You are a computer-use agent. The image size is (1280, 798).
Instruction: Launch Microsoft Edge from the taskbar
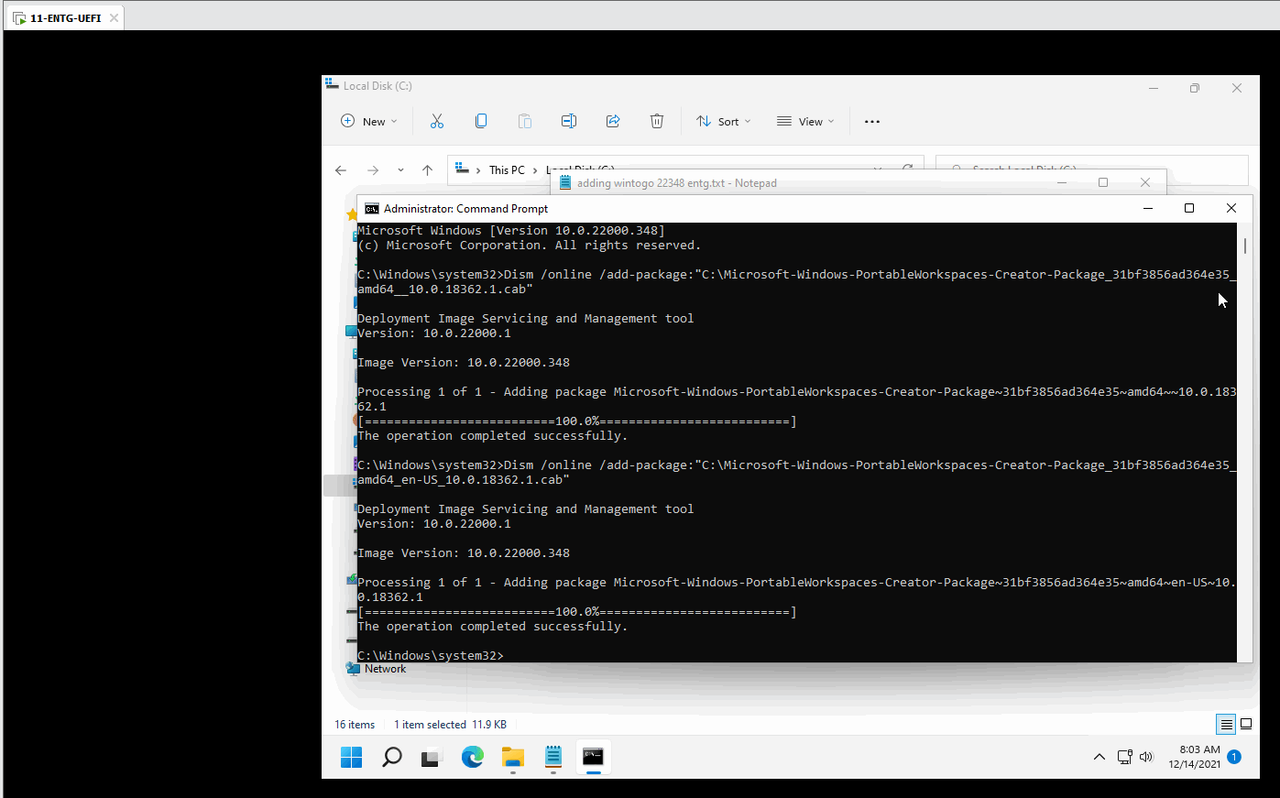coord(472,757)
